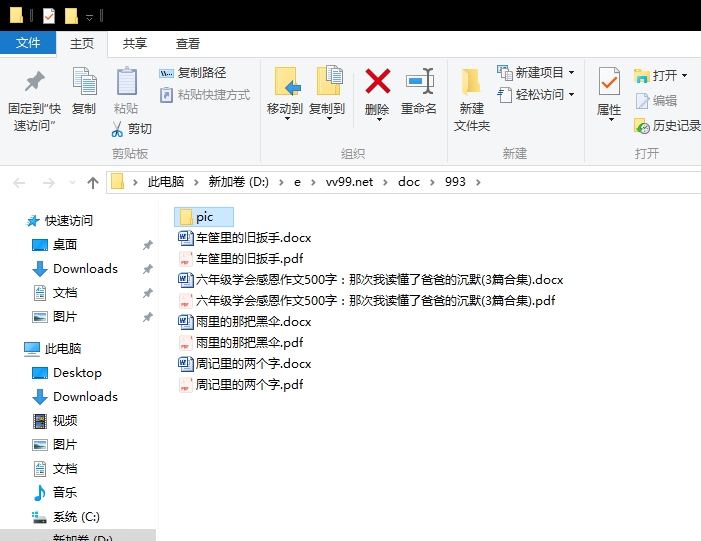Click the History (历史记录) button
Viewport: 701px width, 541px height.
[667, 126]
